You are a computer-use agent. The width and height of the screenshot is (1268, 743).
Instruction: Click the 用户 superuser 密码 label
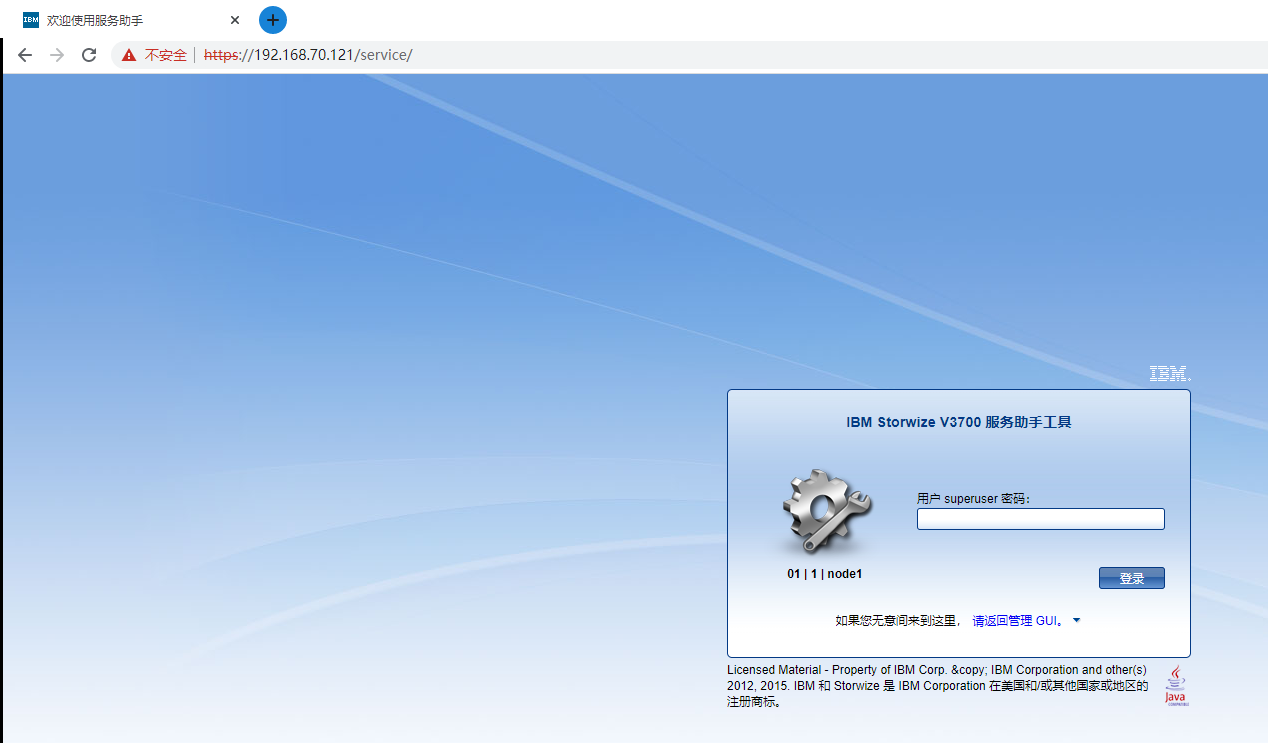[973, 498]
